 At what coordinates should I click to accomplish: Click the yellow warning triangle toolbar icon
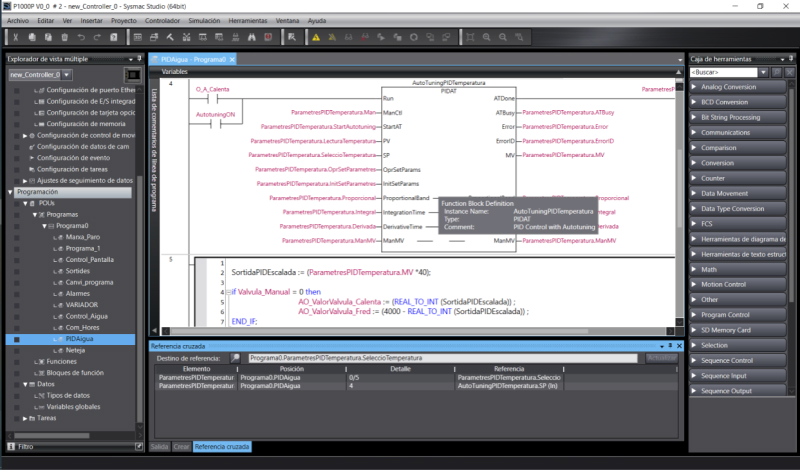316,37
